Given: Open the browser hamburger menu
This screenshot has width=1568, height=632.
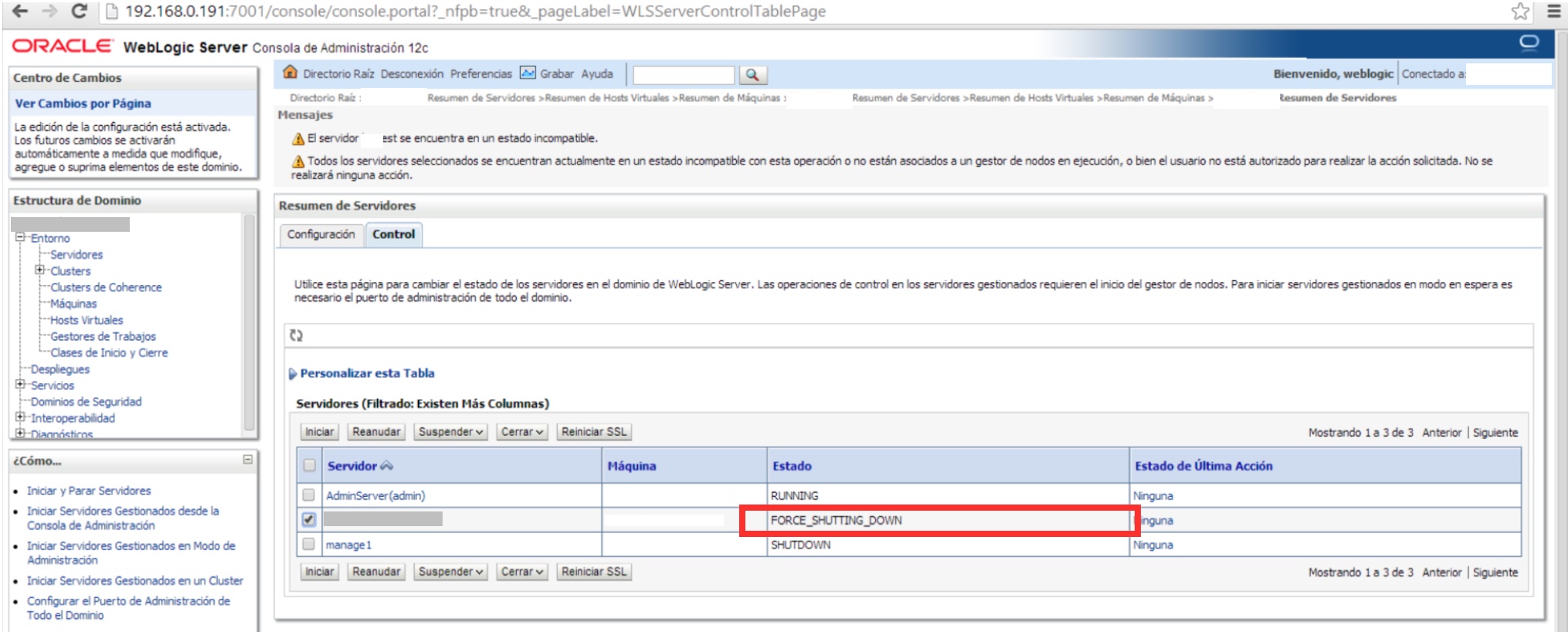Looking at the screenshot, I should click(x=1553, y=12).
